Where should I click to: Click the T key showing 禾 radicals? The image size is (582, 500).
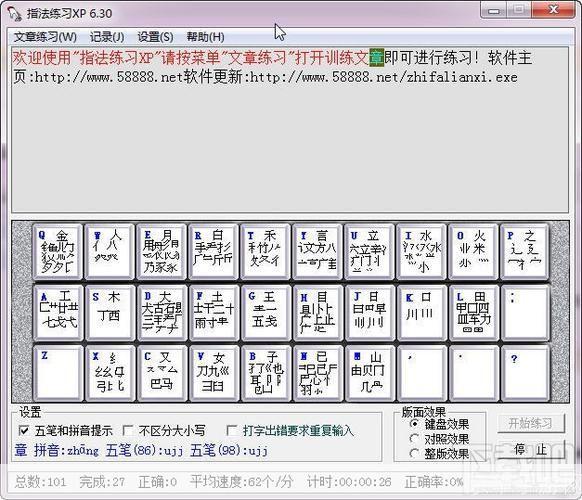[265, 251]
